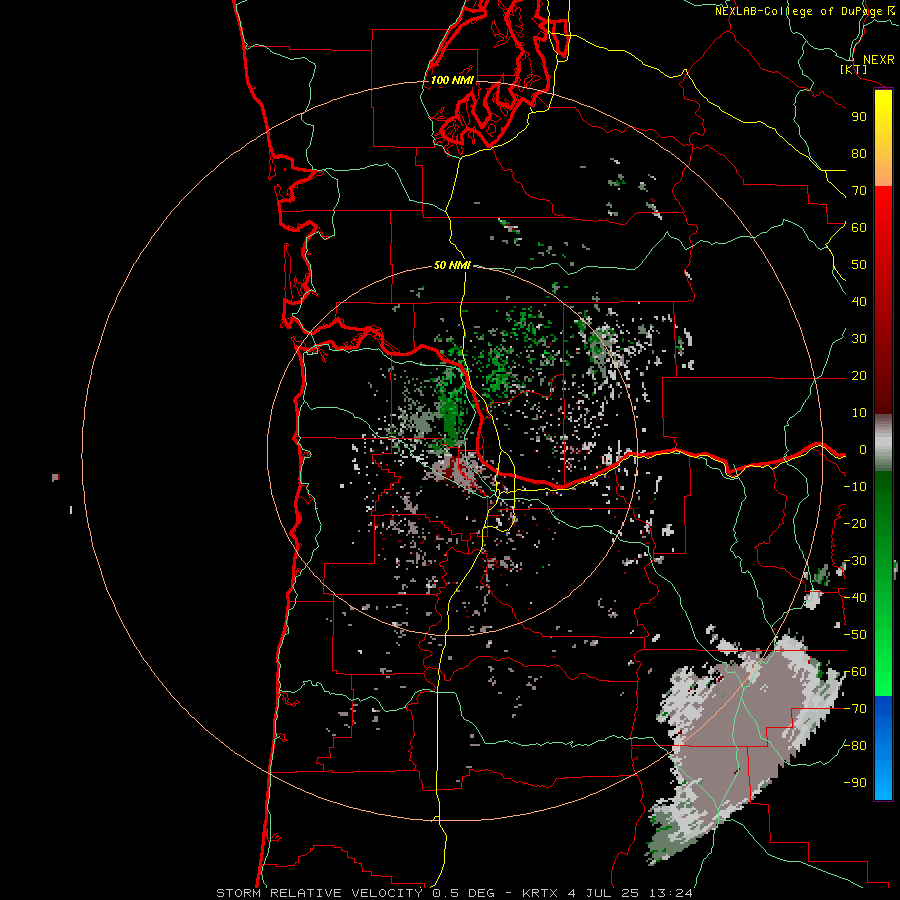Click the -80 knot scale label
This screenshot has width=900, height=900.
[x=855, y=746]
